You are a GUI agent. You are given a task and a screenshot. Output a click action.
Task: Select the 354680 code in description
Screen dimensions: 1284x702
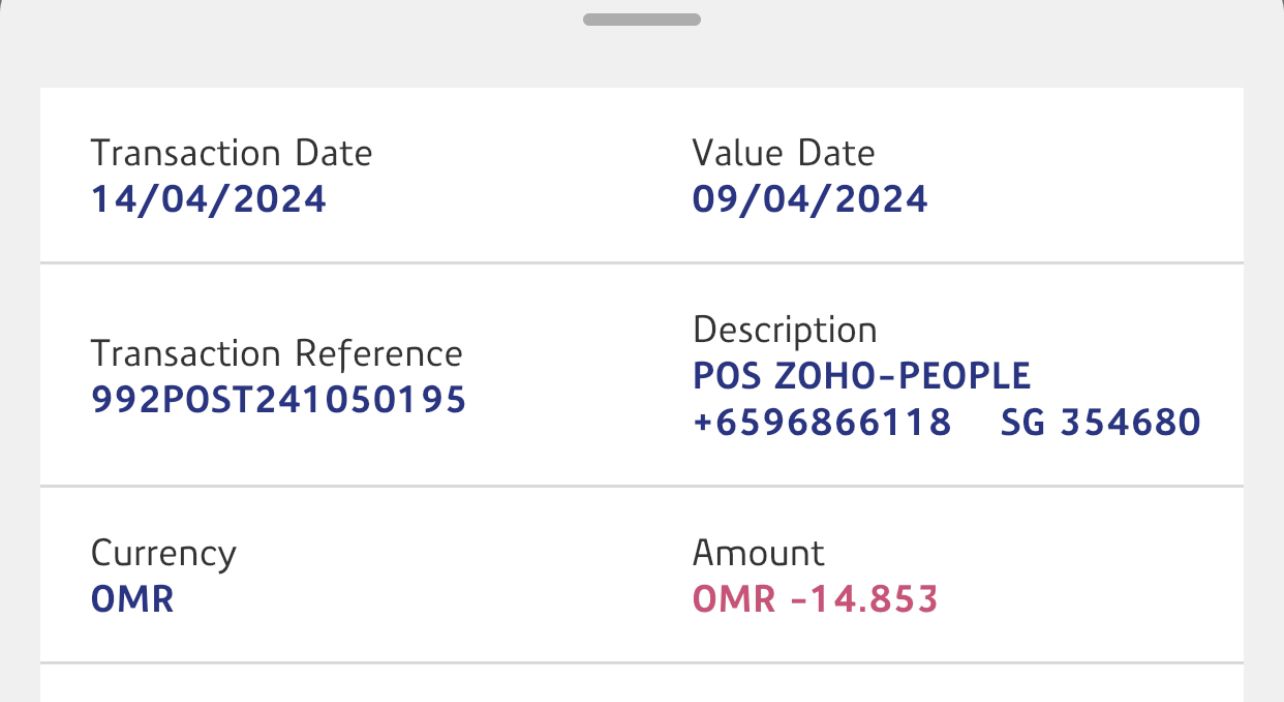1130,422
